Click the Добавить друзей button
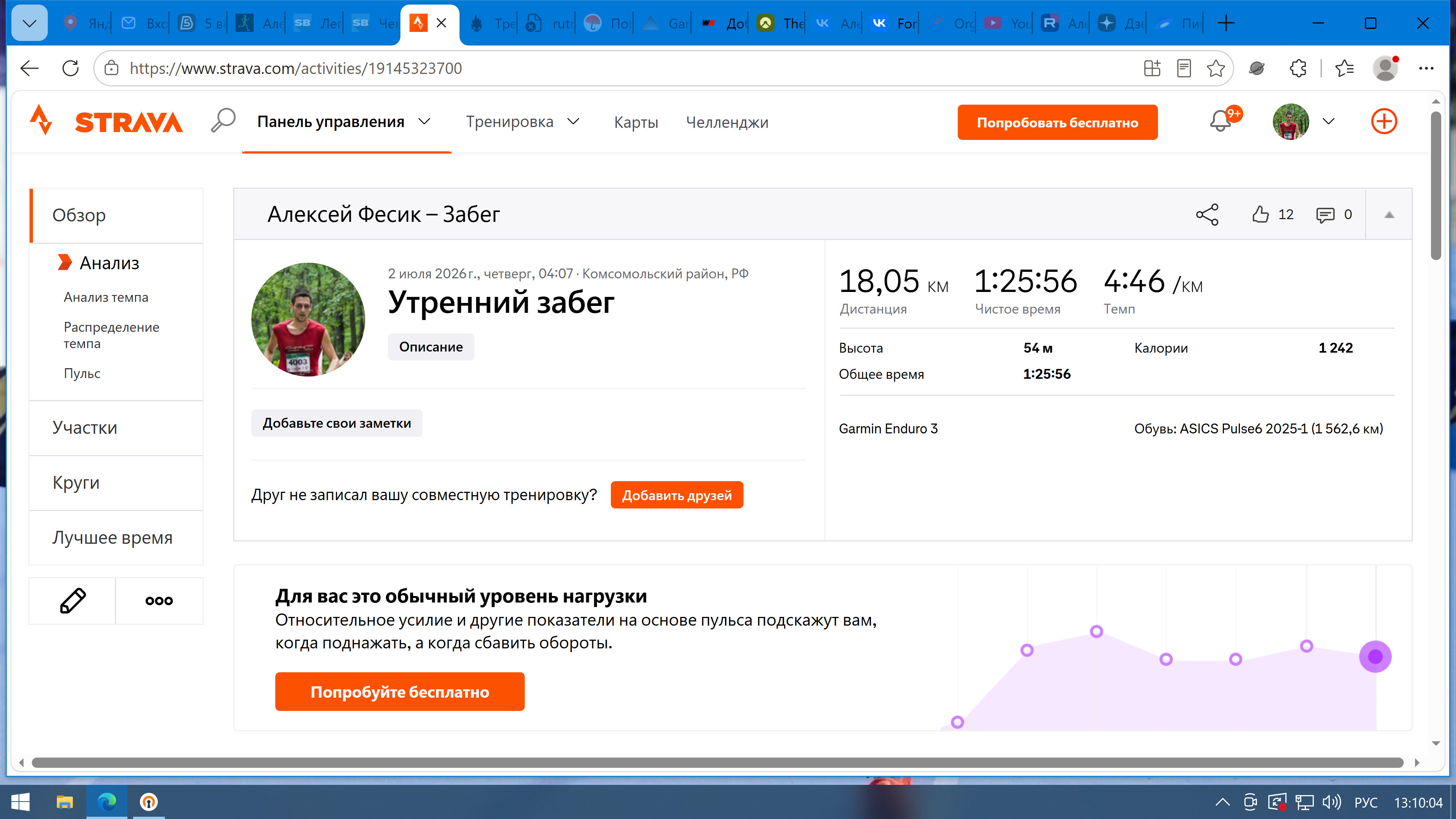The width and height of the screenshot is (1456, 819). (x=676, y=495)
